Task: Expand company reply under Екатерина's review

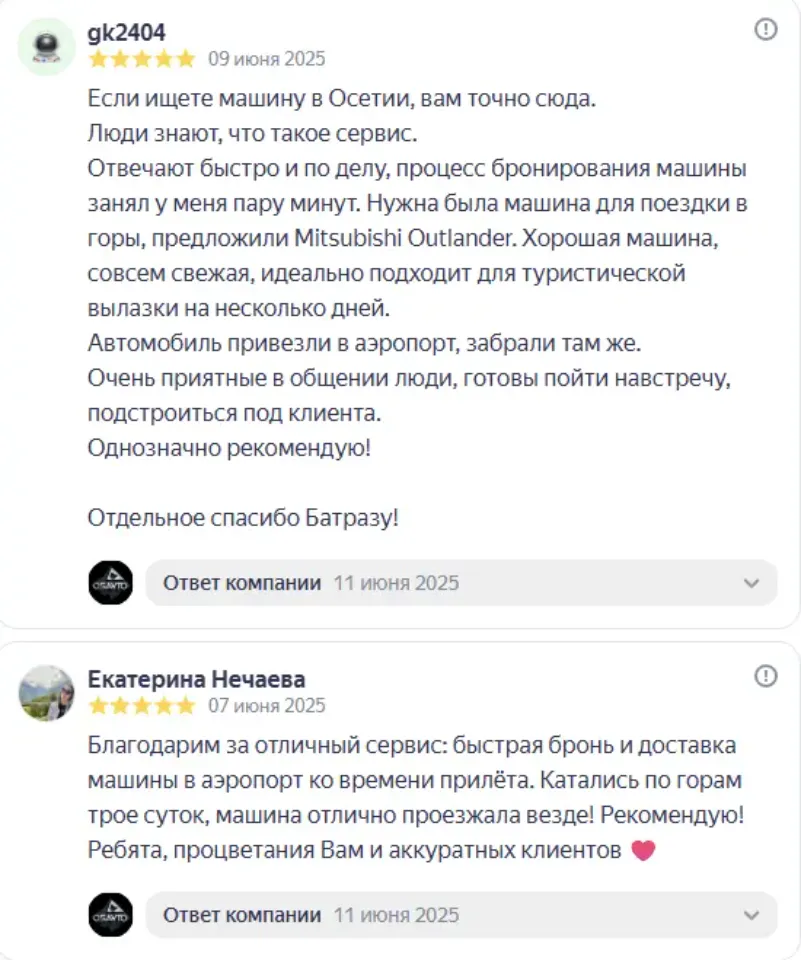Action: (751, 915)
